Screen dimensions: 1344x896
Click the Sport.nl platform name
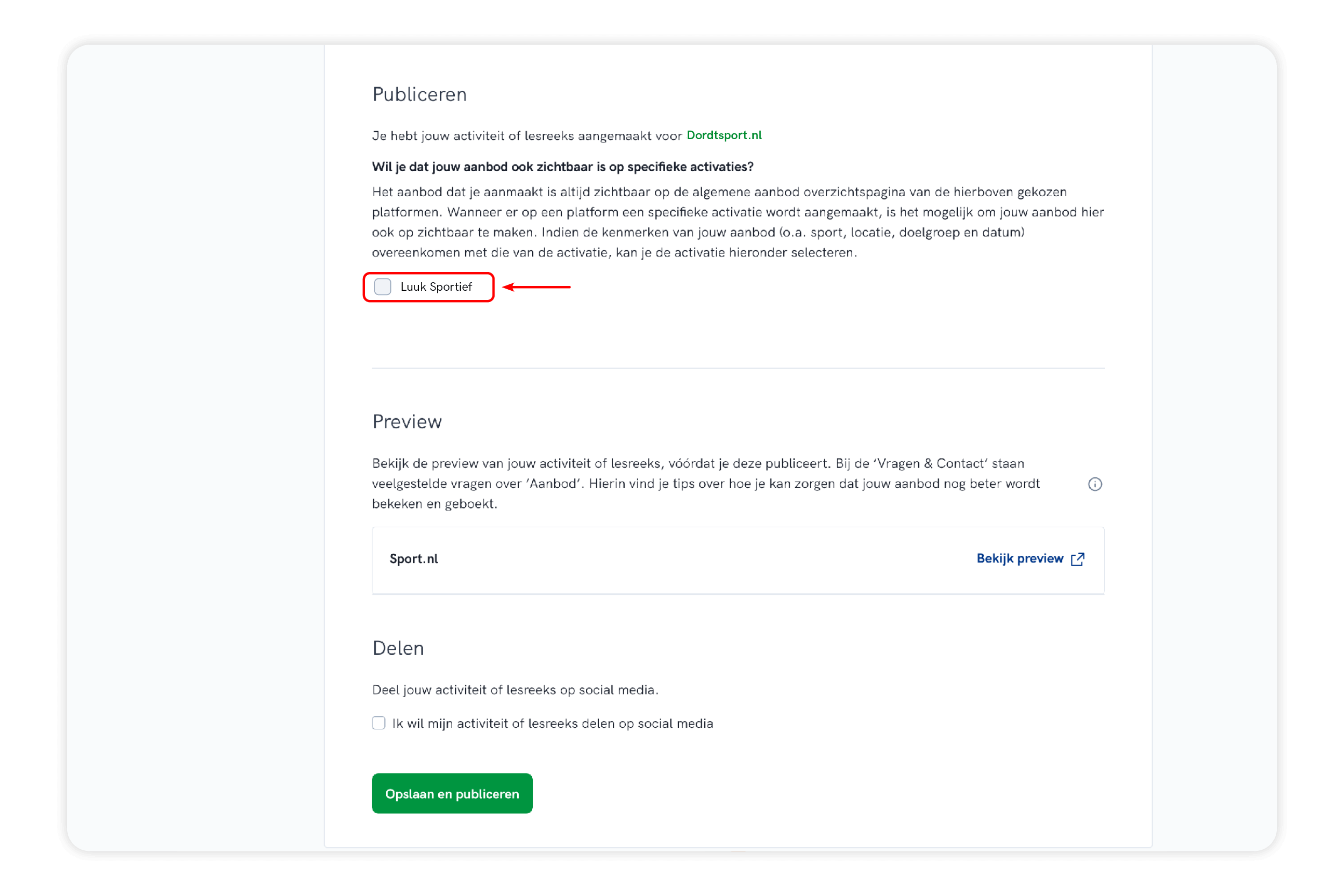[414, 559]
